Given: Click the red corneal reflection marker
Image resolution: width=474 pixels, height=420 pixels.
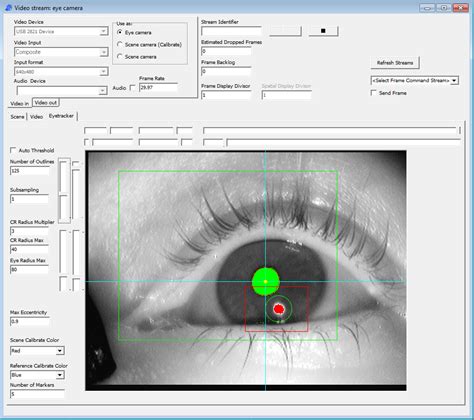Looking at the screenshot, I should 279,309.
